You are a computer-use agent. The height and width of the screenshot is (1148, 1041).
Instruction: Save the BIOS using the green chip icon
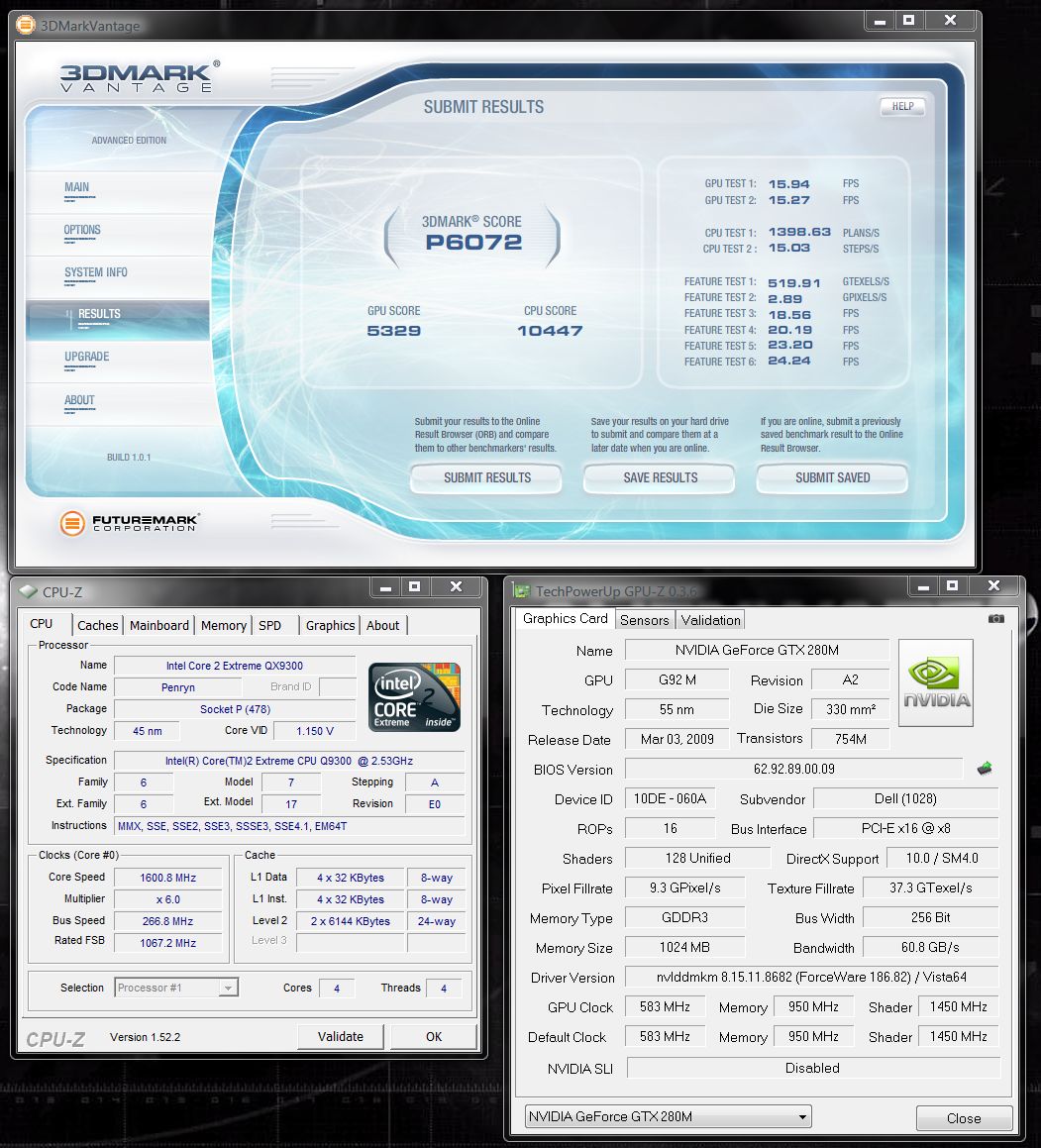pyautogui.click(x=985, y=768)
